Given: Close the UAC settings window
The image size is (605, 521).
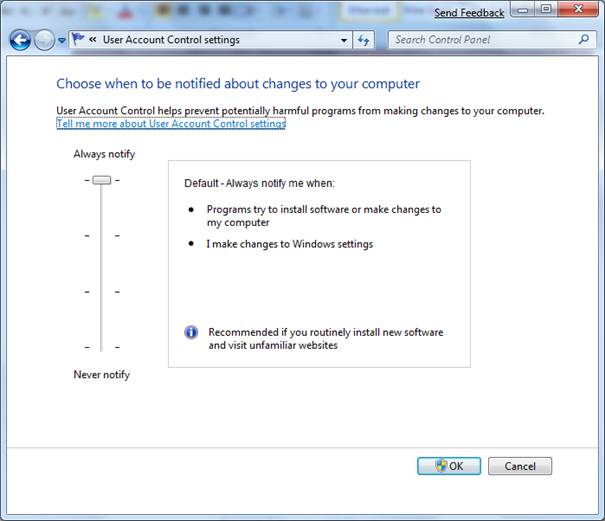Looking at the screenshot, I should click(578, 9).
